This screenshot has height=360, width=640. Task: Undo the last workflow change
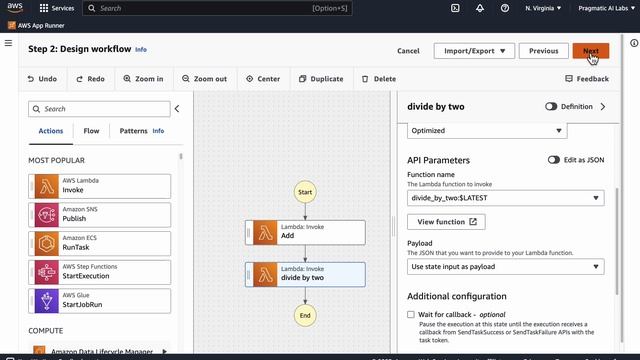(x=42, y=79)
